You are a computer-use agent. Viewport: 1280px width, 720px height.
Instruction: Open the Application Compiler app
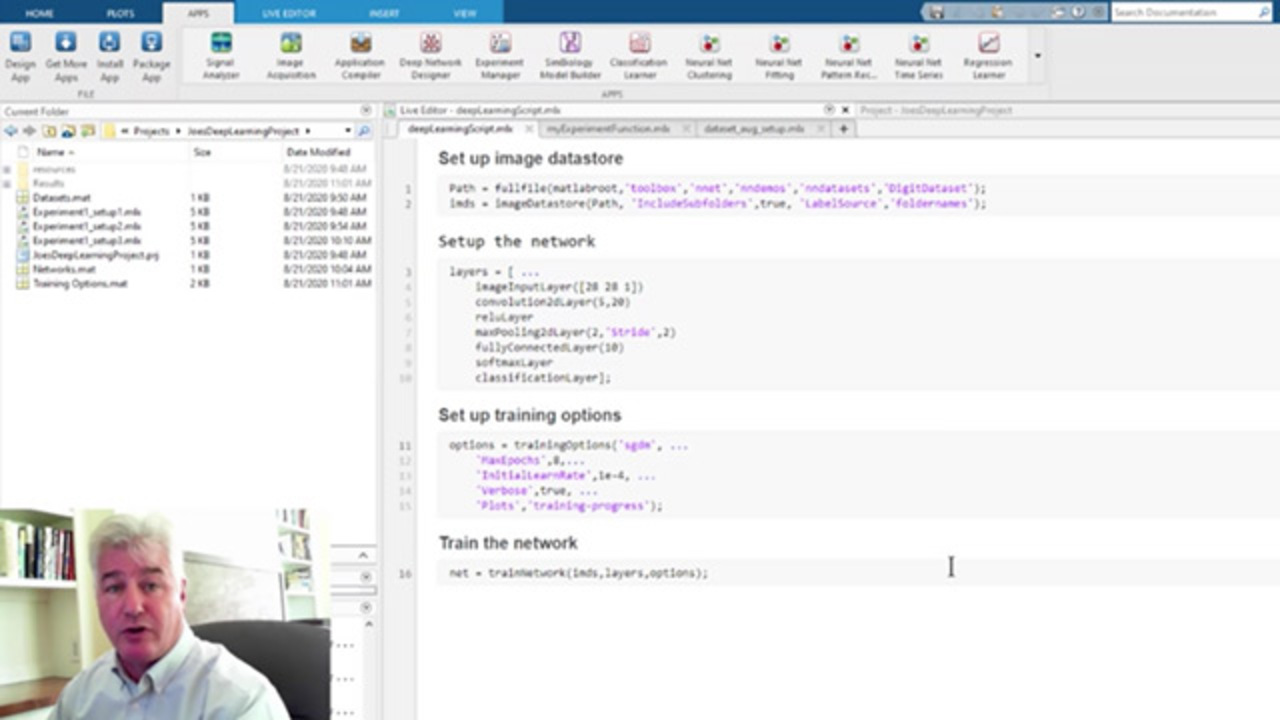coord(360,54)
